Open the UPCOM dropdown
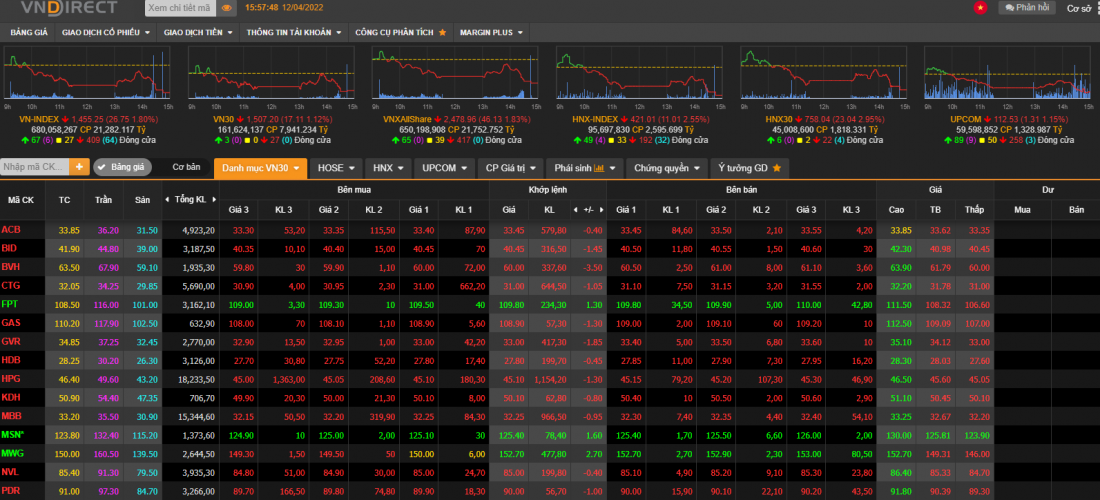Viewport: 1100px width, 500px height. [x=445, y=168]
